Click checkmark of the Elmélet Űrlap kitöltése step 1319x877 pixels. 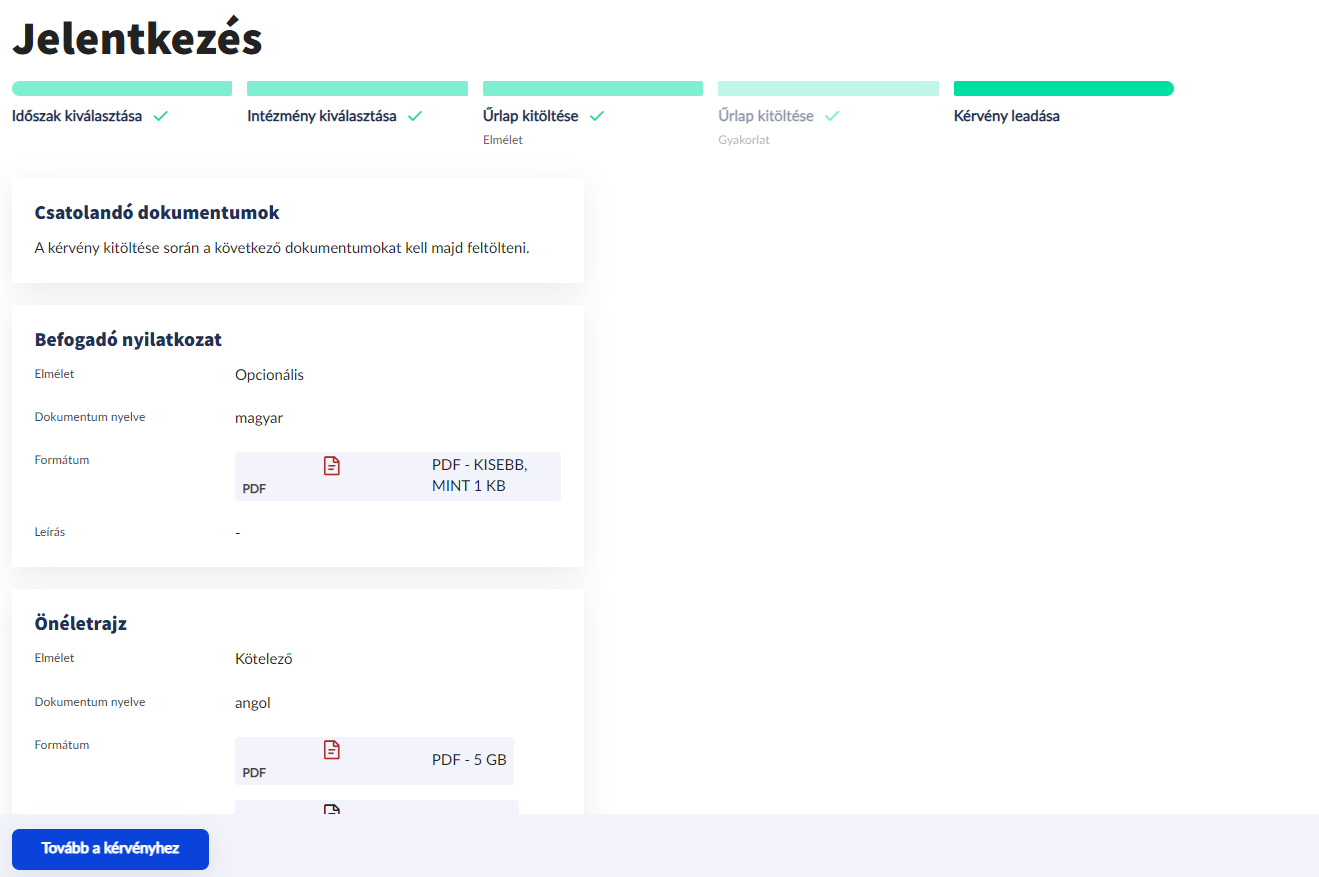pos(597,116)
